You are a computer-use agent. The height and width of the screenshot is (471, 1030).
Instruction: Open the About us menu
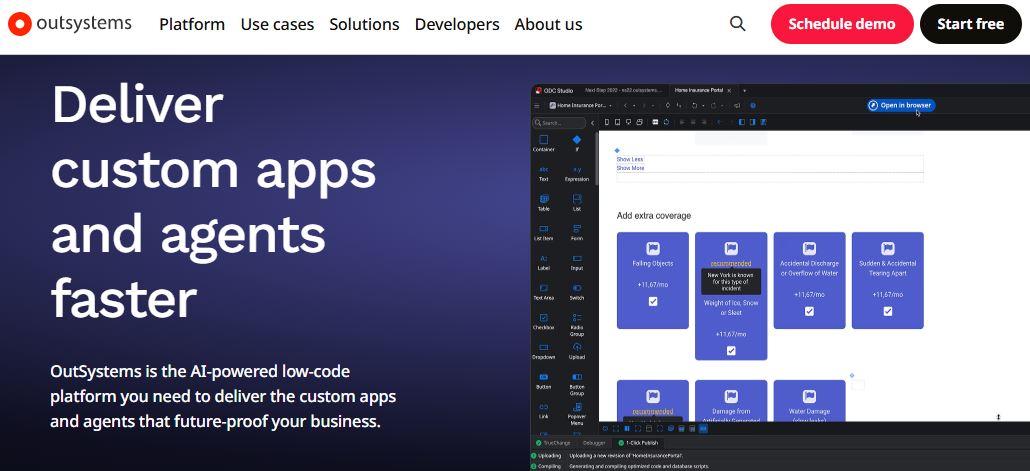[x=548, y=24]
